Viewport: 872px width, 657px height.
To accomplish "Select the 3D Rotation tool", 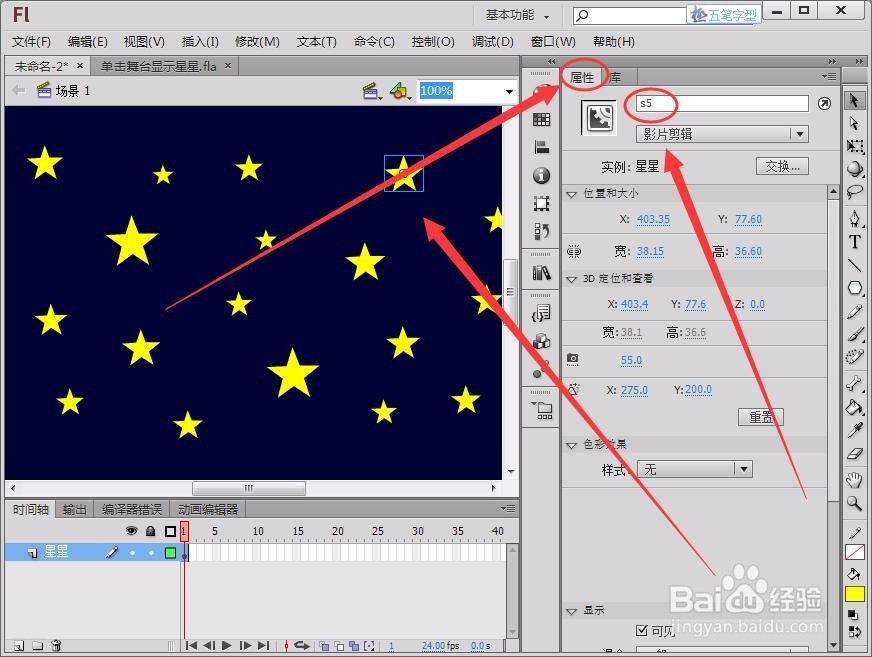I will click(x=855, y=169).
